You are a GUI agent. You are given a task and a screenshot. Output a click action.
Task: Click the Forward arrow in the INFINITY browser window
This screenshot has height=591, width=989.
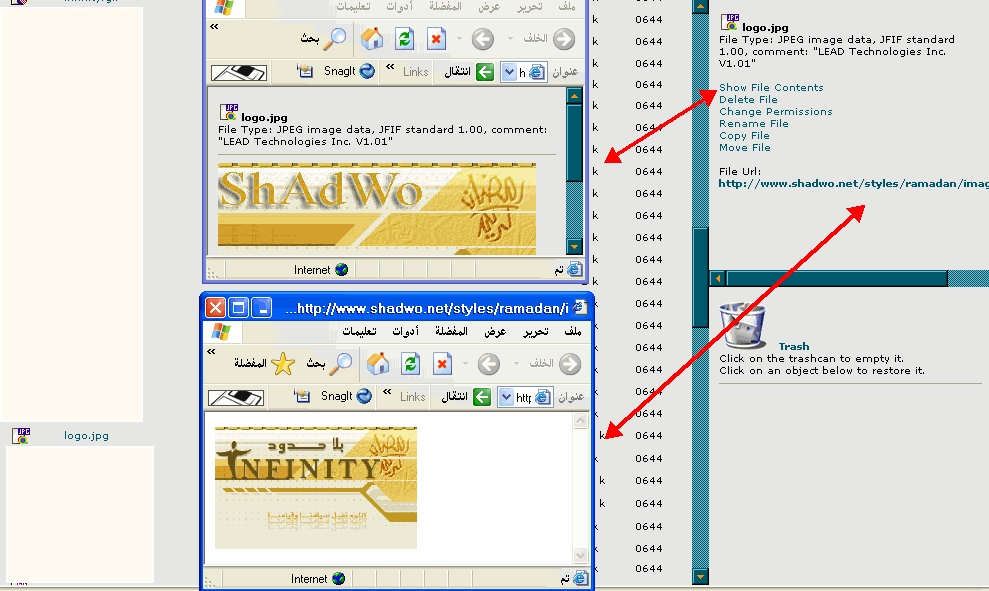[x=570, y=364]
